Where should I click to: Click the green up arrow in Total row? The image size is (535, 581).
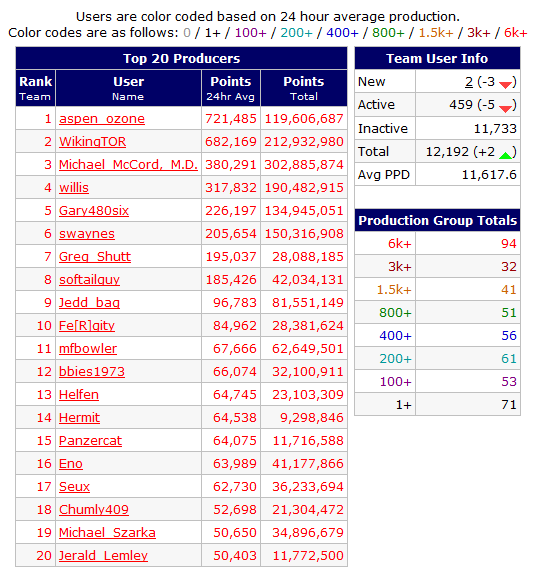(x=505, y=155)
